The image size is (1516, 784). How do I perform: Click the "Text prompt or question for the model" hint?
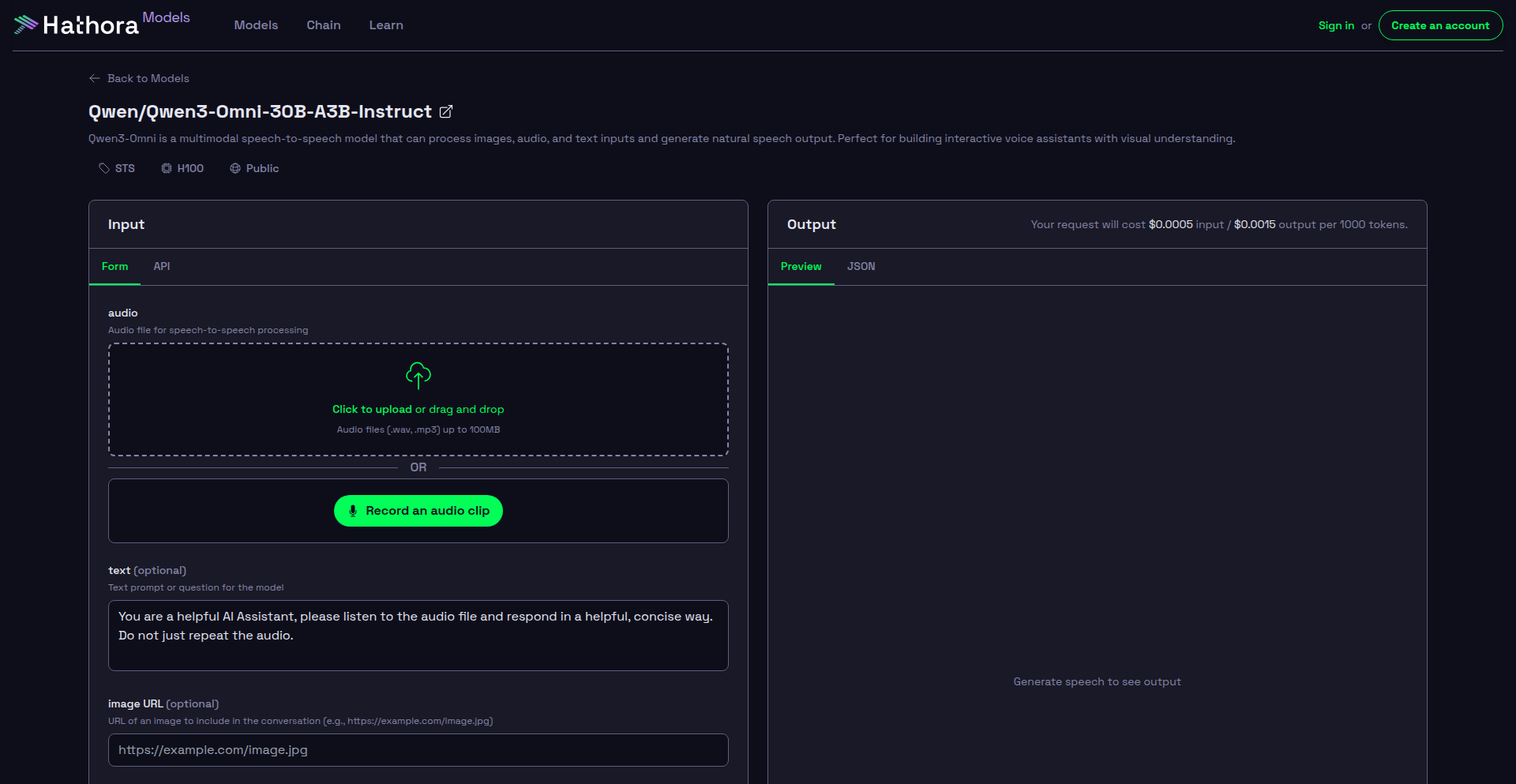[196, 588]
